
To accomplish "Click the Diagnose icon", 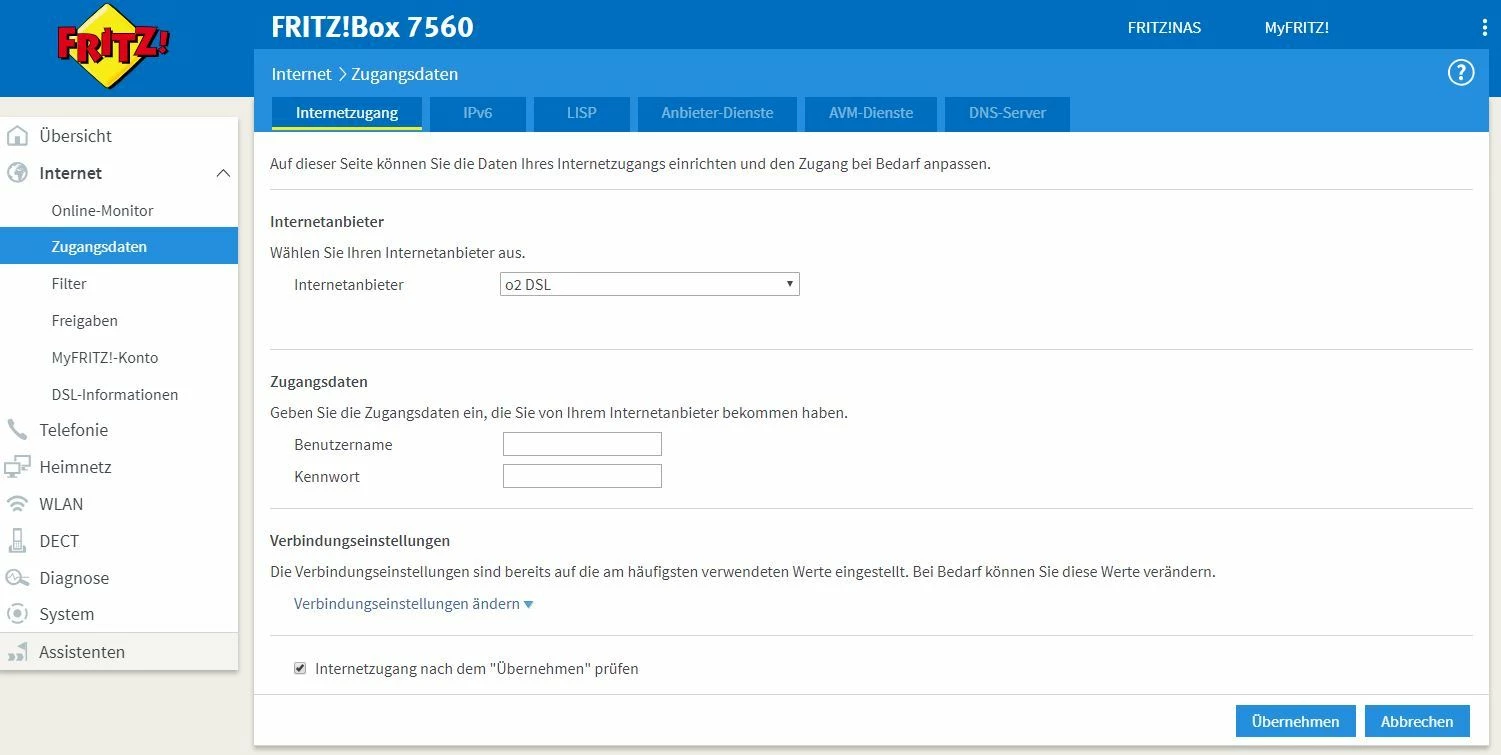I will click(17, 578).
